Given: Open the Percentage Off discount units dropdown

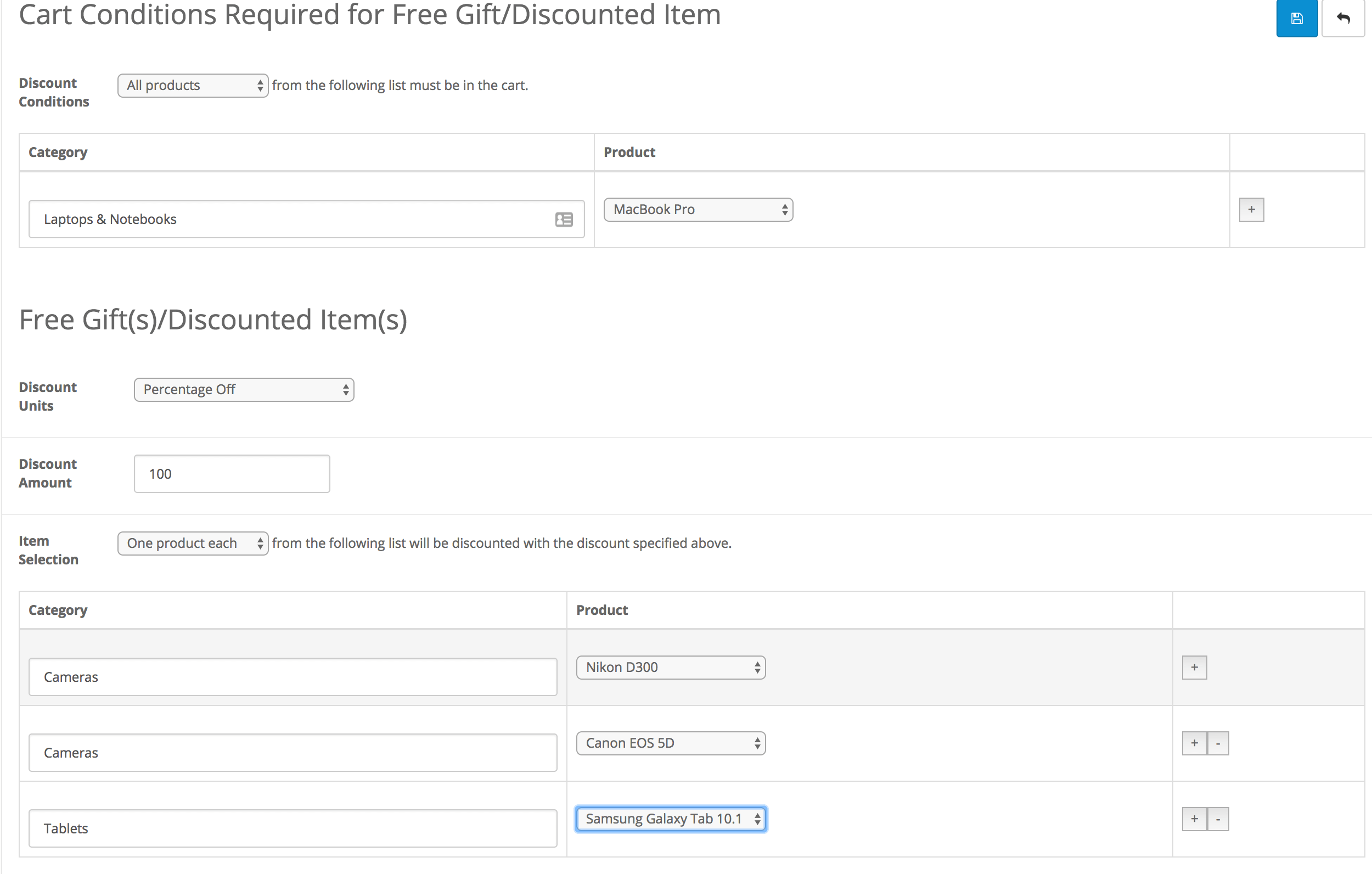Looking at the screenshot, I should (244, 389).
